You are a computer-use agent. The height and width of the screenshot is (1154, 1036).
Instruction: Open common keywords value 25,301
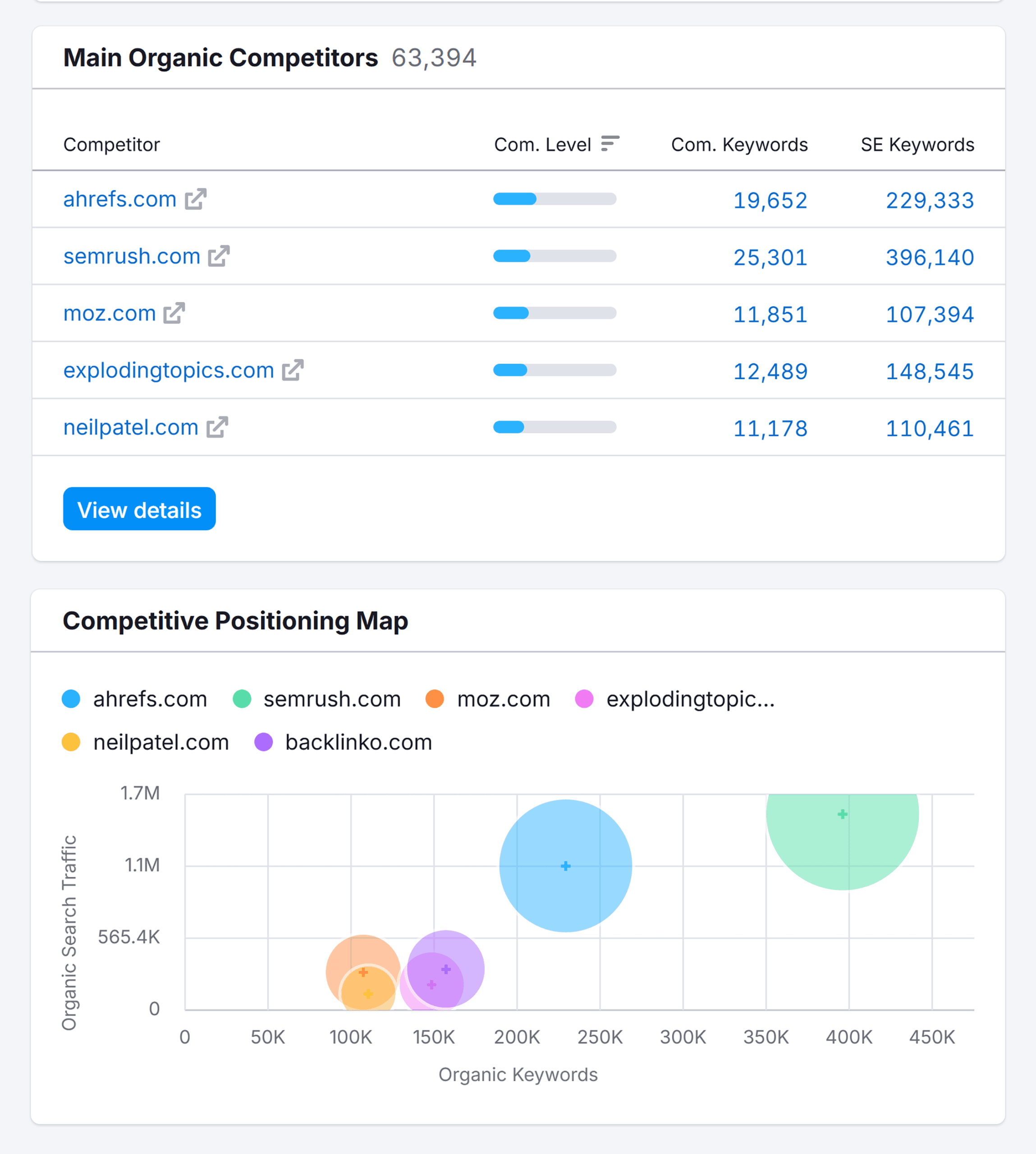pos(770,257)
